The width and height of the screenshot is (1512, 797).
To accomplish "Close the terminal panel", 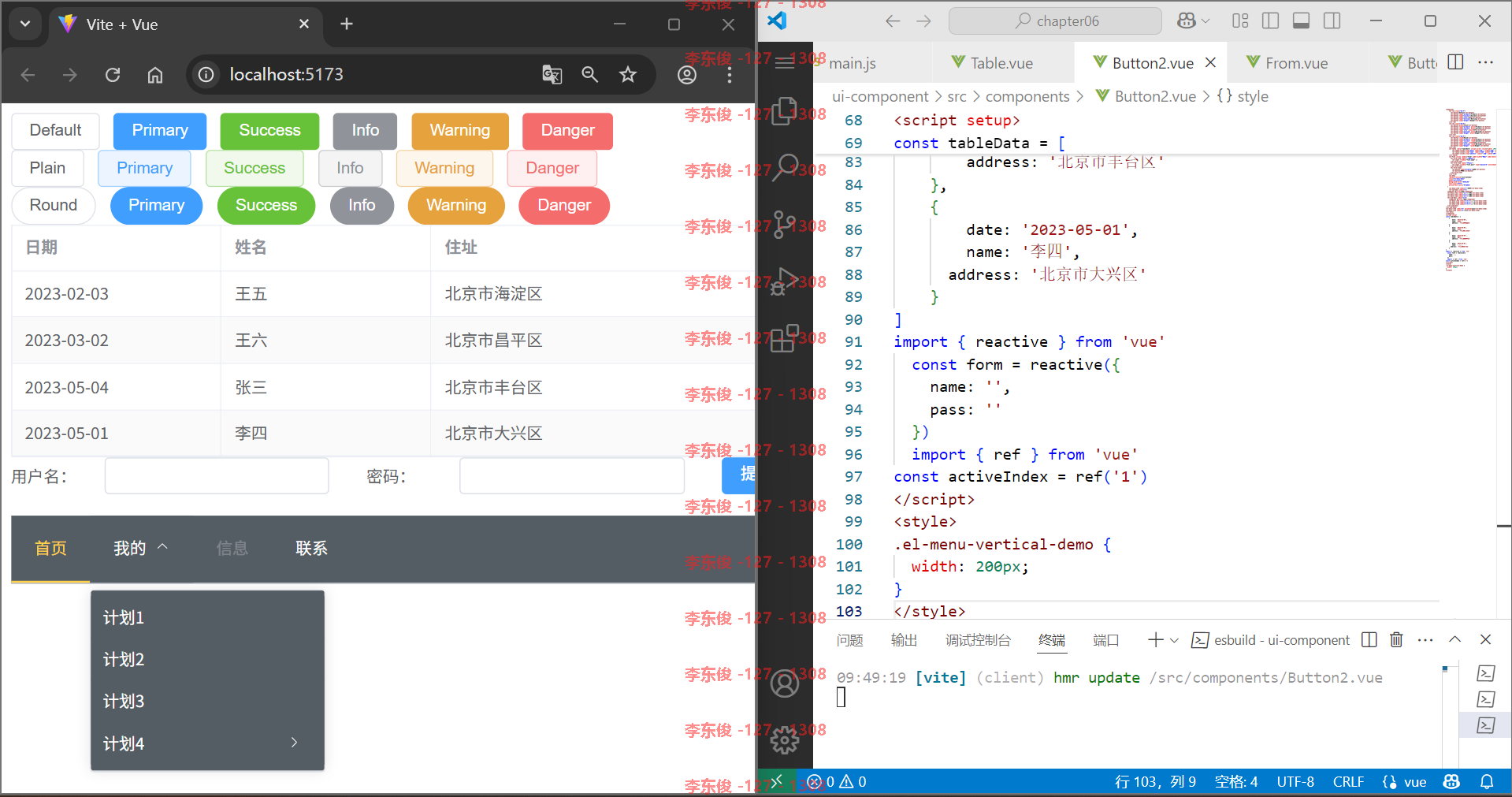I will [1485, 640].
